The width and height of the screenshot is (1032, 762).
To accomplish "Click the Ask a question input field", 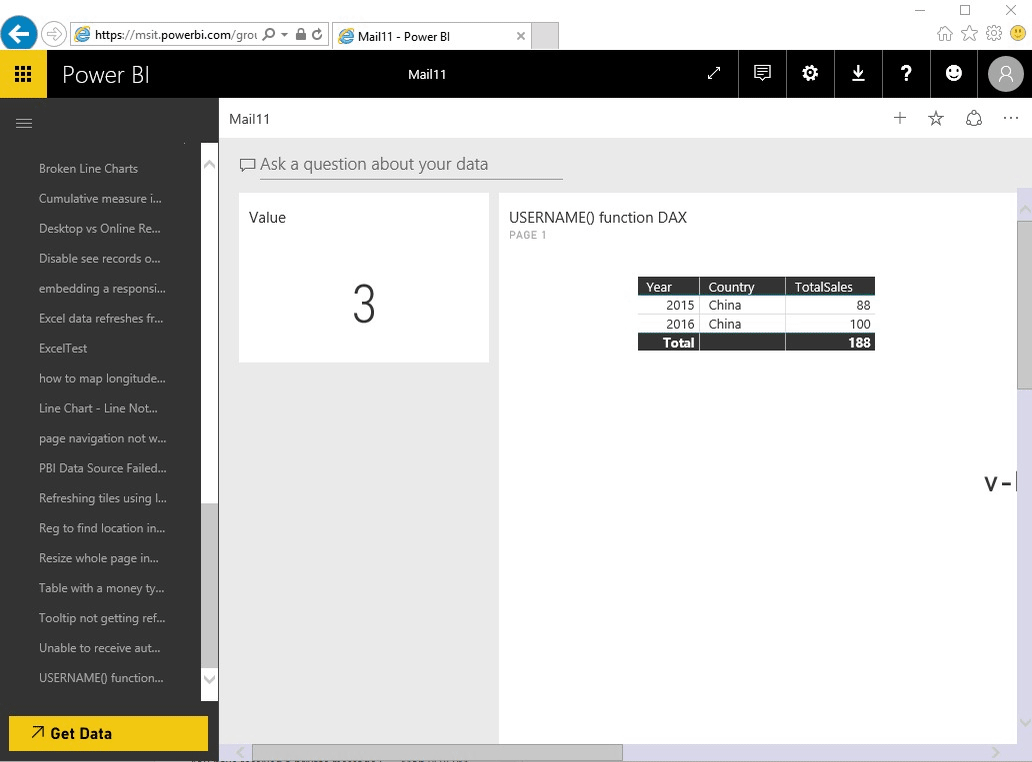I will 410,165.
